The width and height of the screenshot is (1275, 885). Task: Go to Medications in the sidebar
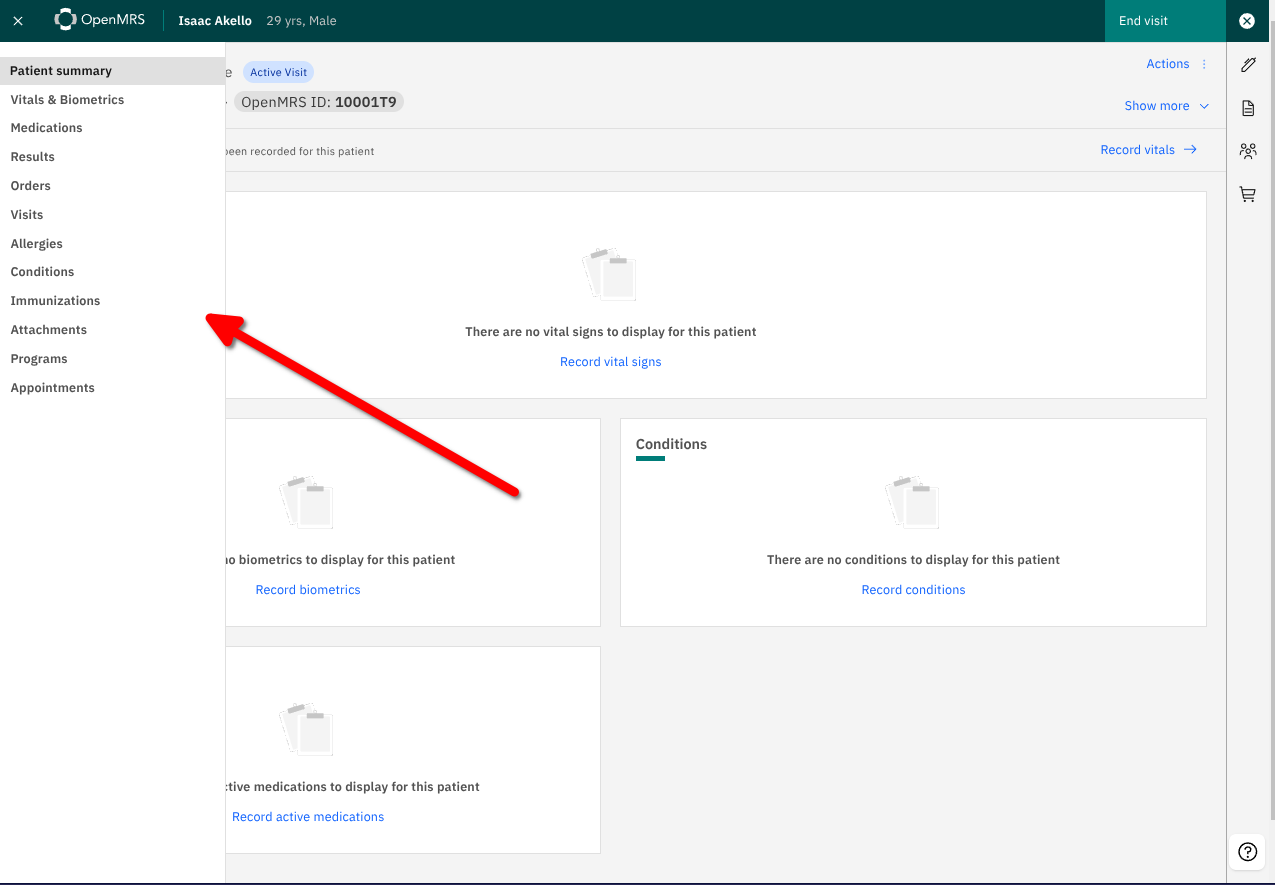[46, 128]
